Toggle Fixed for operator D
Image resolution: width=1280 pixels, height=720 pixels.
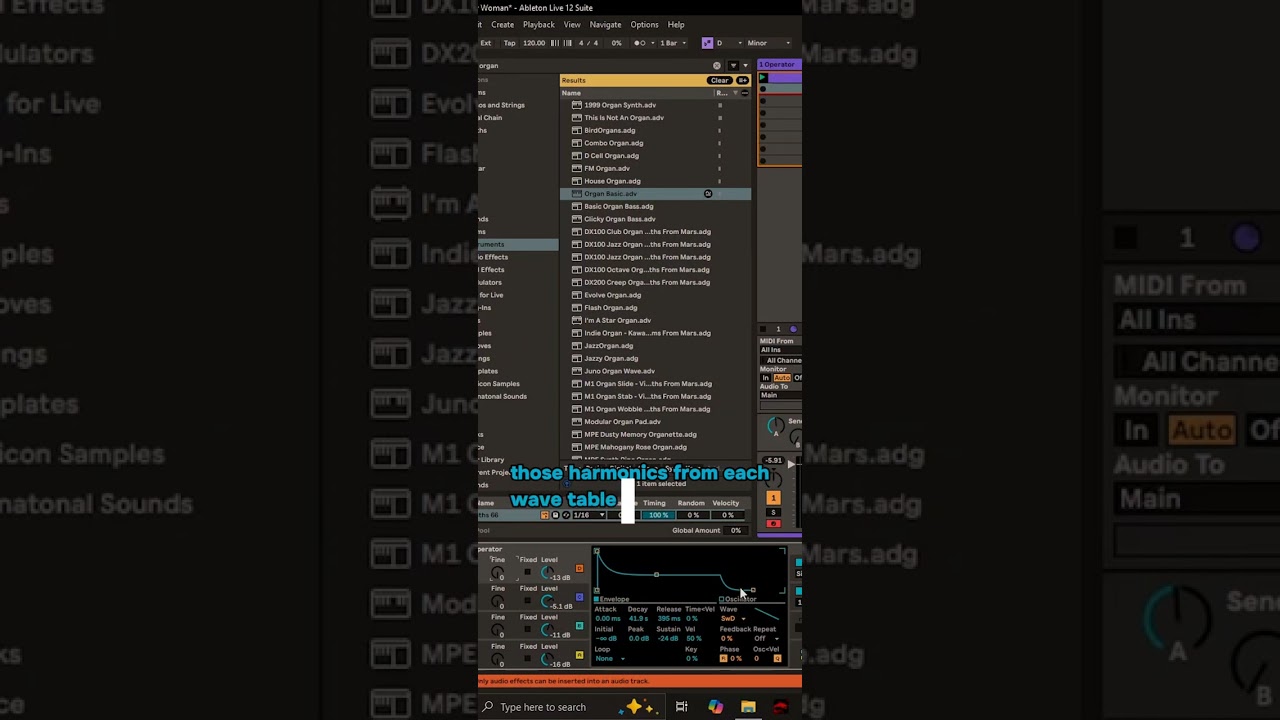click(x=527, y=572)
